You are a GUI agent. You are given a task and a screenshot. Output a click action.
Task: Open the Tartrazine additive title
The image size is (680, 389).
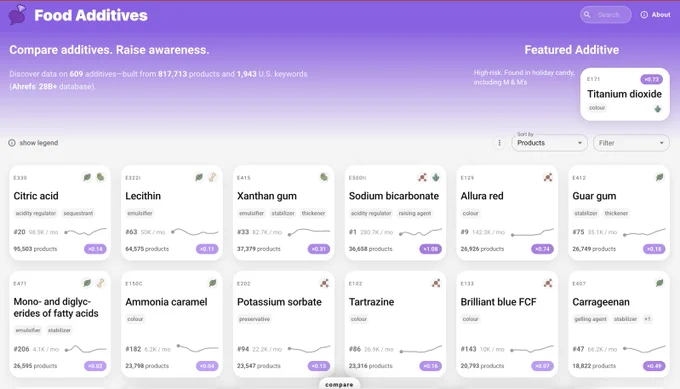click(371, 302)
